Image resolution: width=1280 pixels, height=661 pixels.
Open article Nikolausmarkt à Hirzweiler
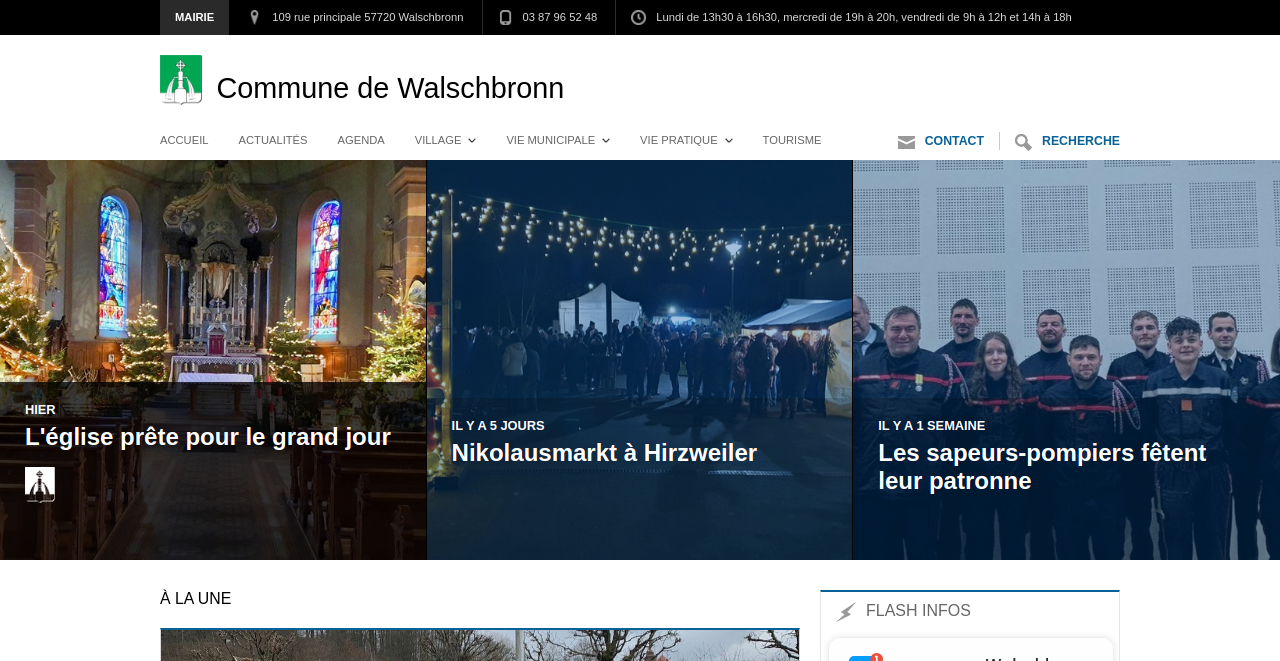point(604,453)
